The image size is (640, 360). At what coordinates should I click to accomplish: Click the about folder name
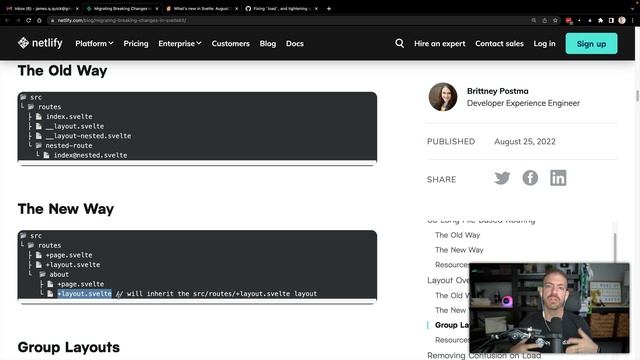(x=59, y=274)
